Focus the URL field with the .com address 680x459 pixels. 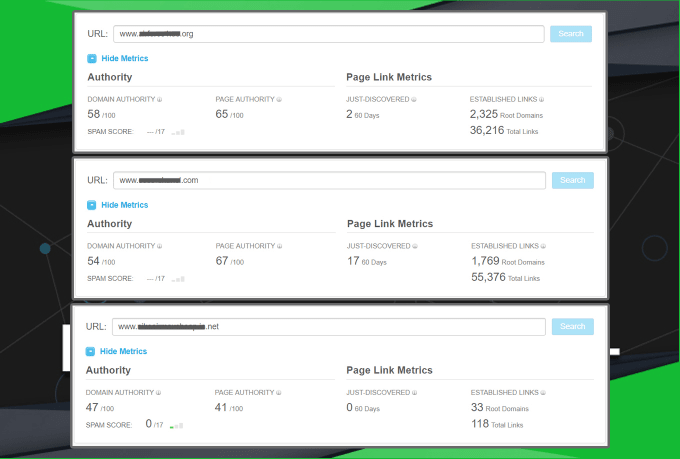(x=328, y=180)
